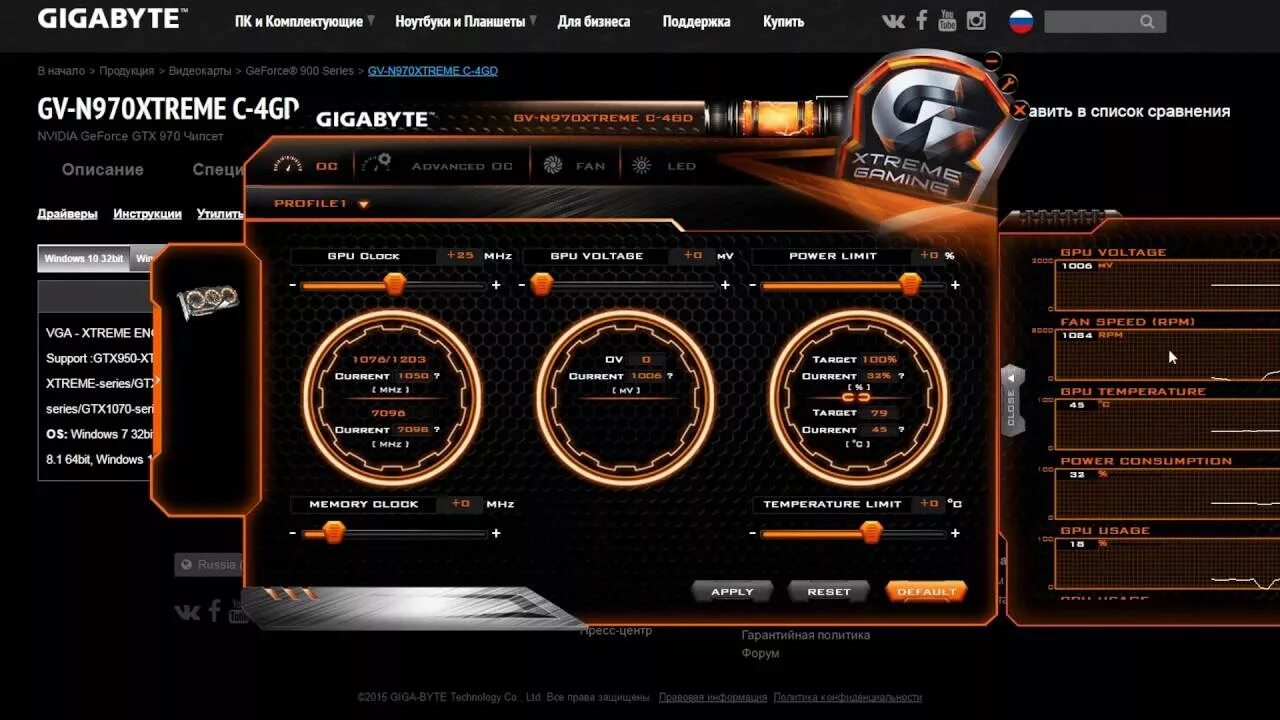This screenshot has width=1280, height=720.
Task: Minimize utility with round minus icon
Action: pos(992,61)
